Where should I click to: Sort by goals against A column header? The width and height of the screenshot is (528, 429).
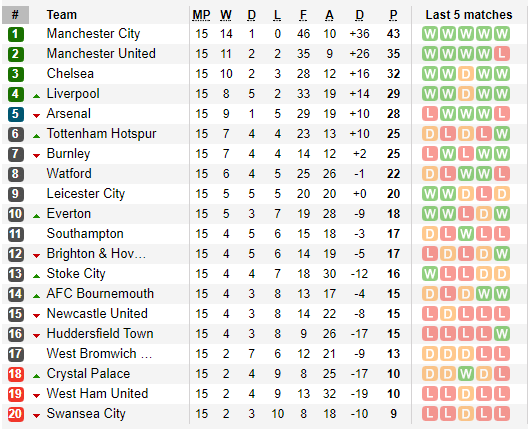pyautogui.click(x=329, y=15)
